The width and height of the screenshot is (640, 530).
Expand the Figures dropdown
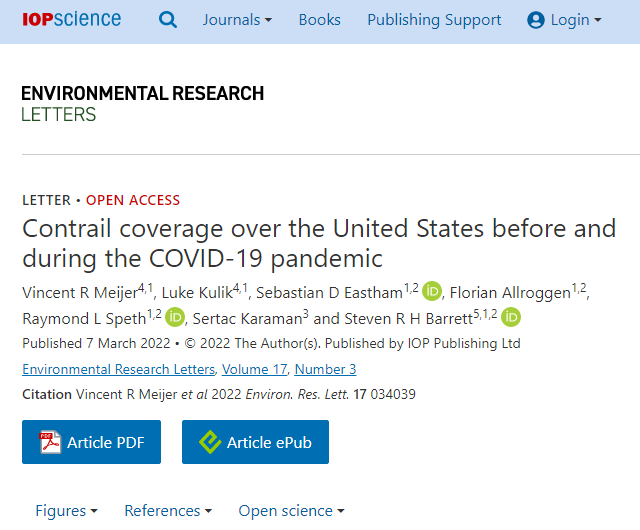click(66, 510)
